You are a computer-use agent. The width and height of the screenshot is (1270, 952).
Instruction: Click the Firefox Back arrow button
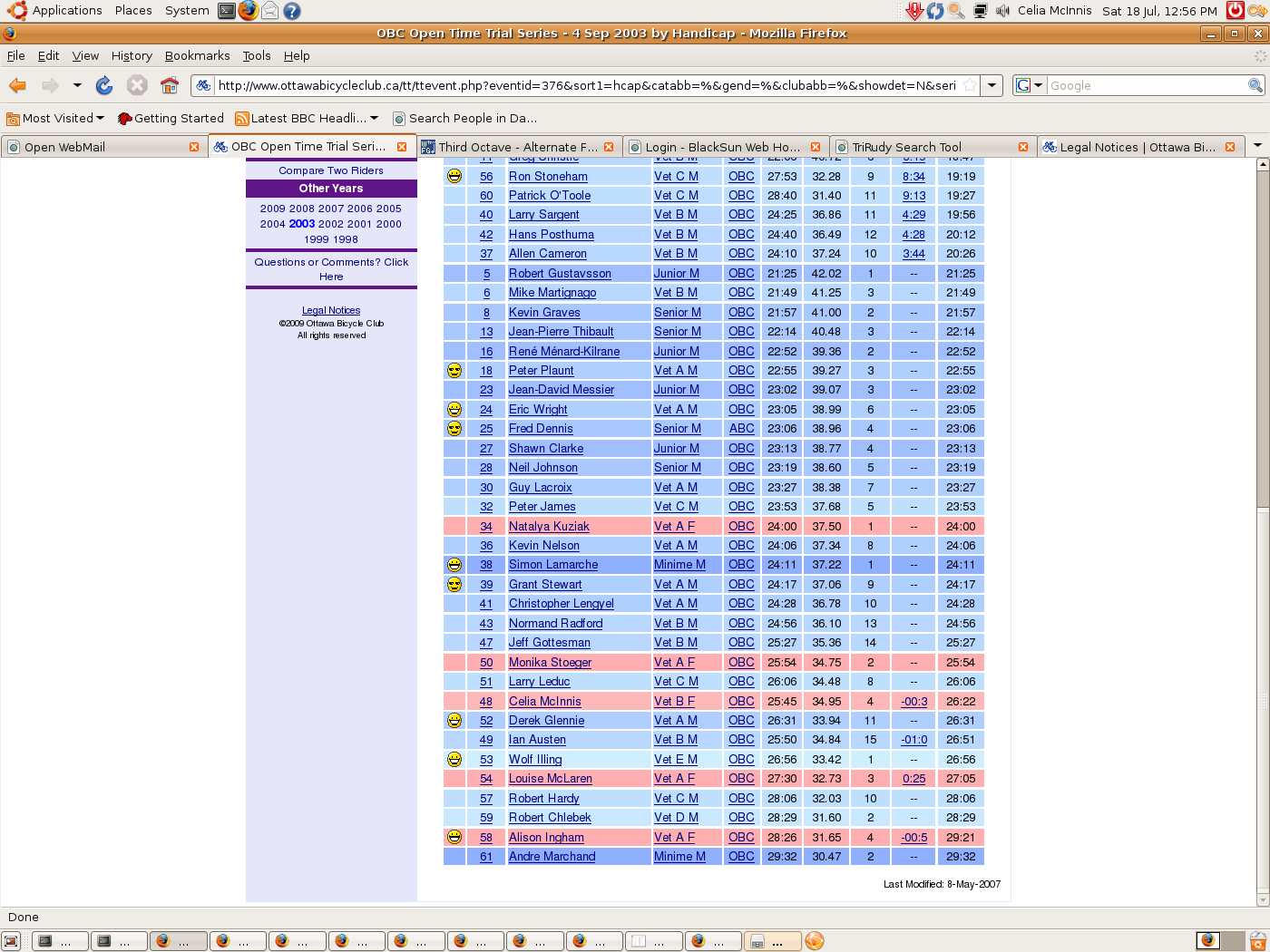17,85
